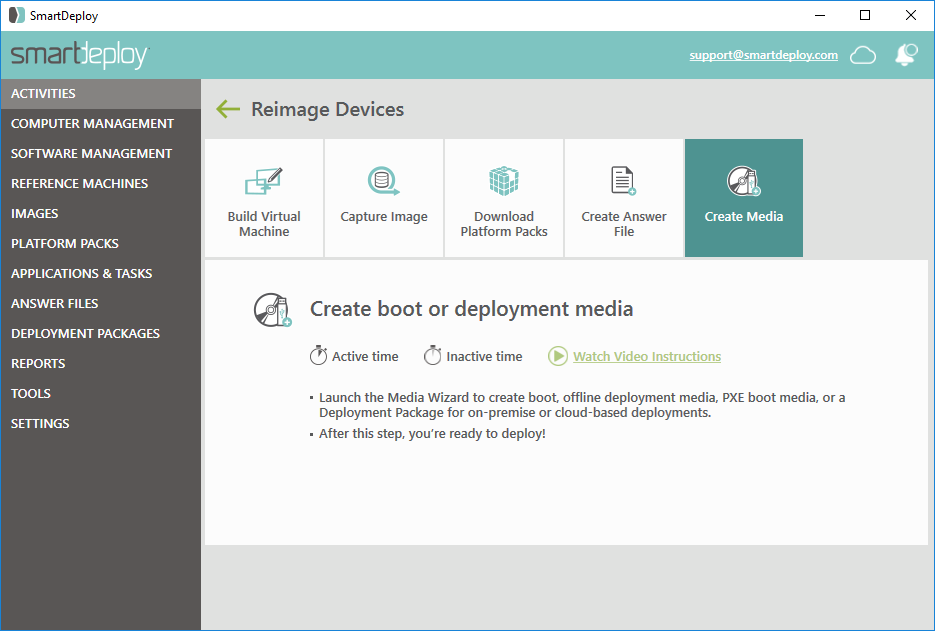Choose the Create Answer File tile
Viewport: 935px width, 631px height.
pyautogui.click(x=624, y=198)
